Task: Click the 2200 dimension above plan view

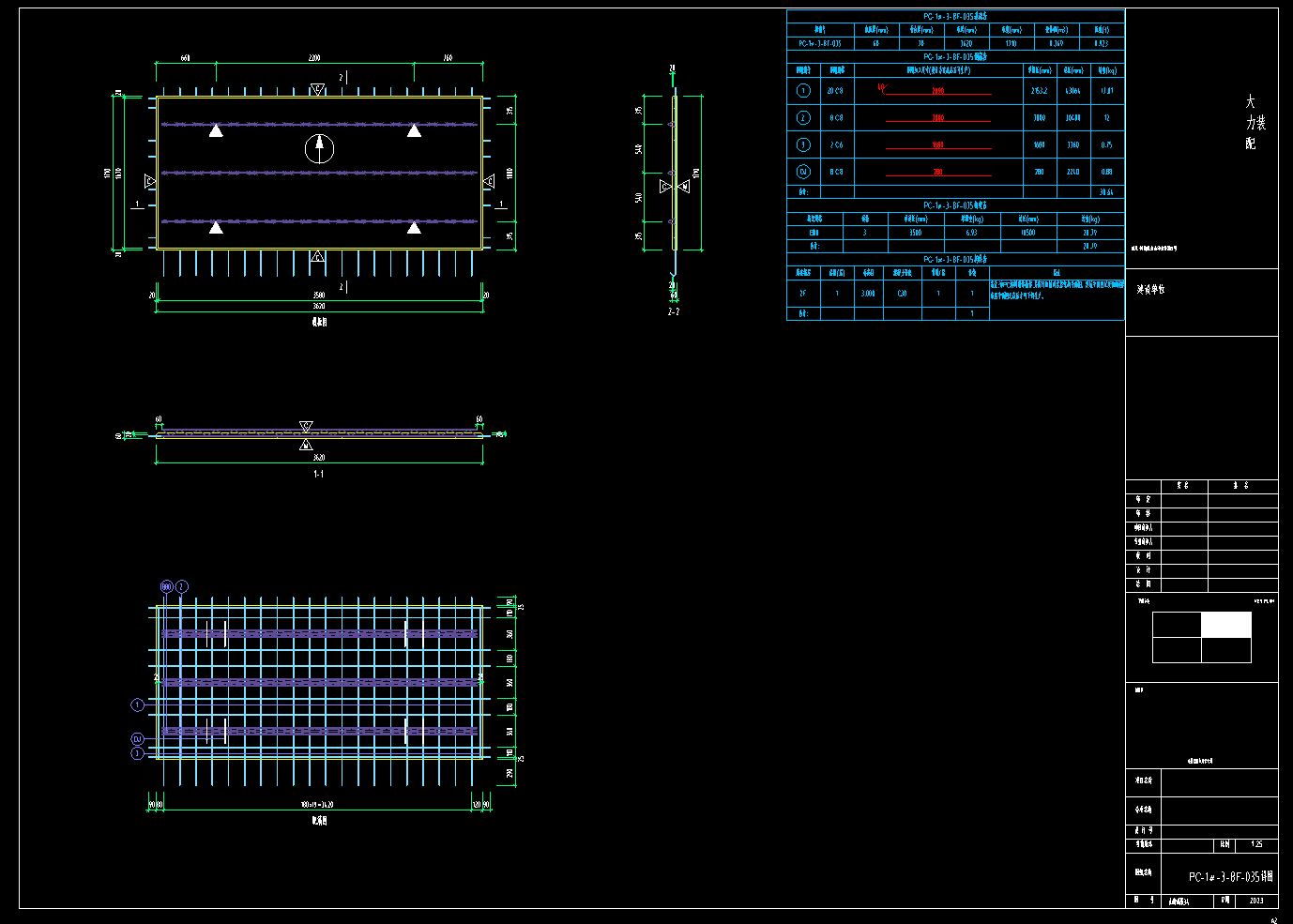Action: click(x=315, y=58)
